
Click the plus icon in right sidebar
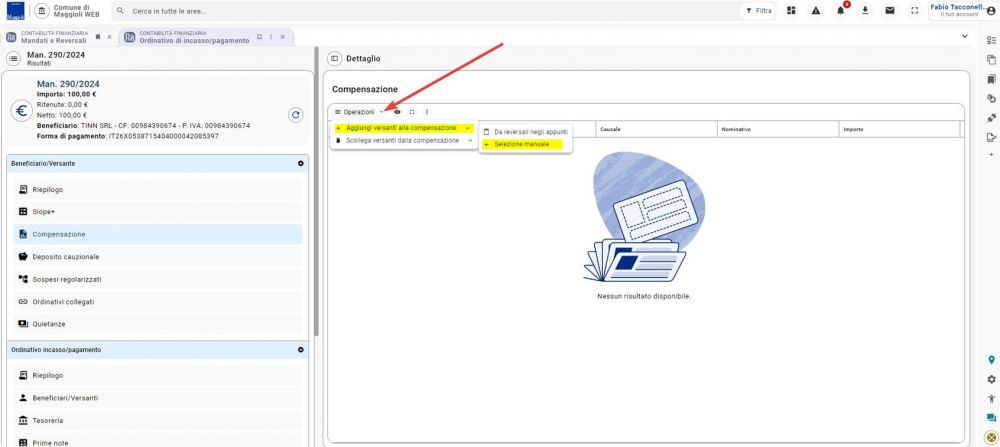click(991, 155)
